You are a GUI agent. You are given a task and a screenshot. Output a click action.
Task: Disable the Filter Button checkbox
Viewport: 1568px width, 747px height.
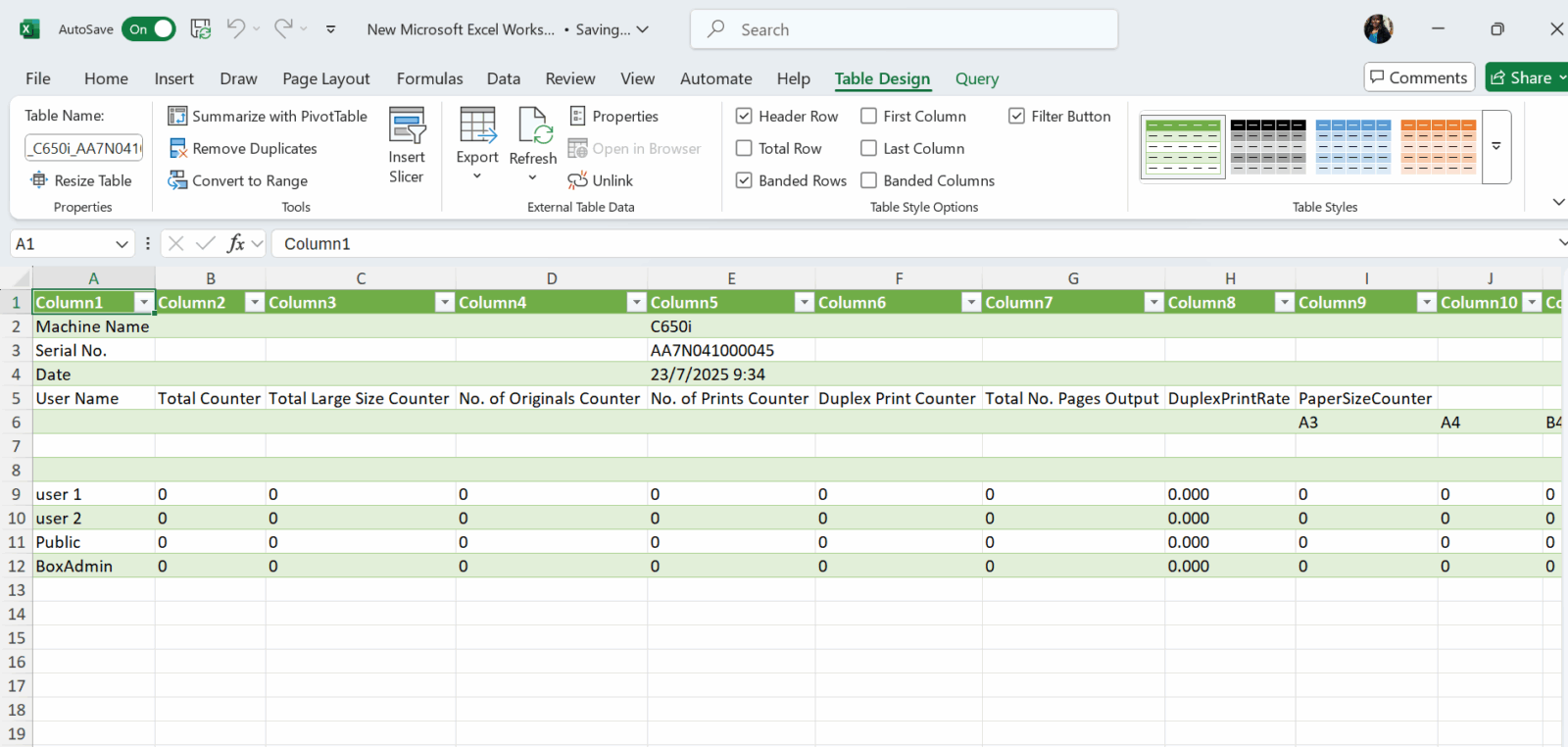(1016, 116)
